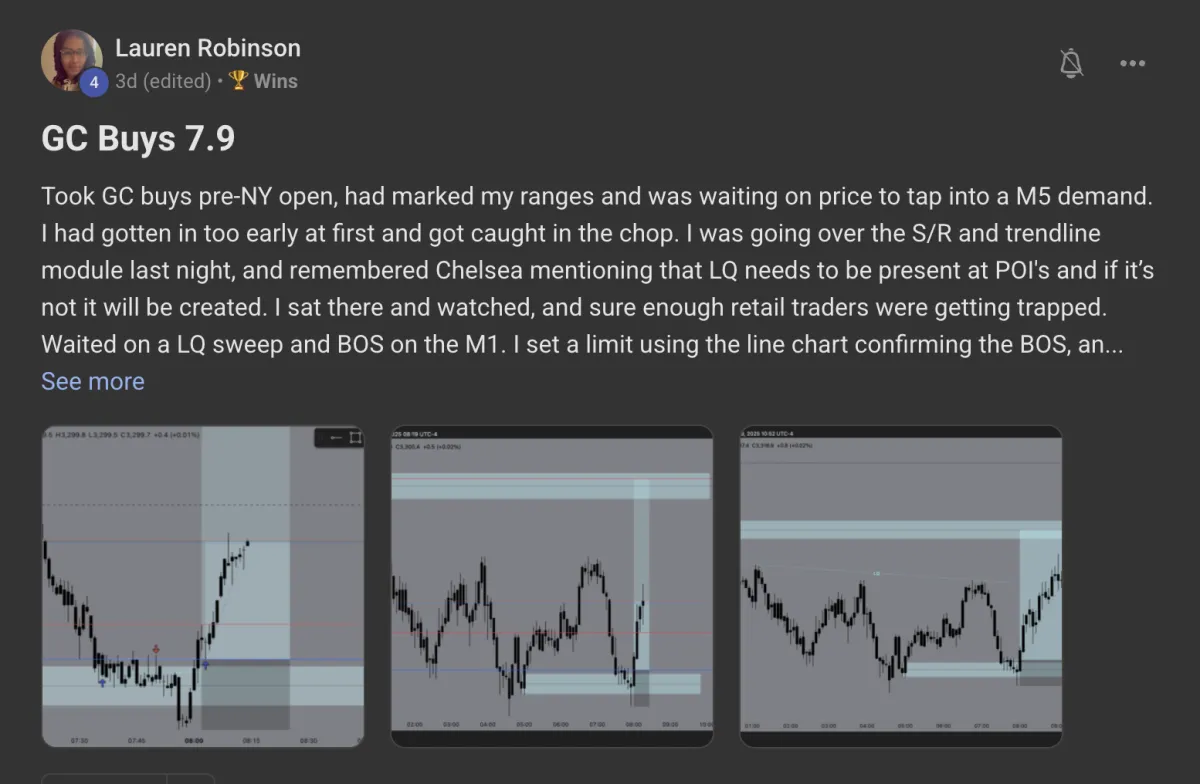Open the three-dot post options menu
Image resolution: width=1200 pixels, height=784 pixels.
click(1132, 63)
